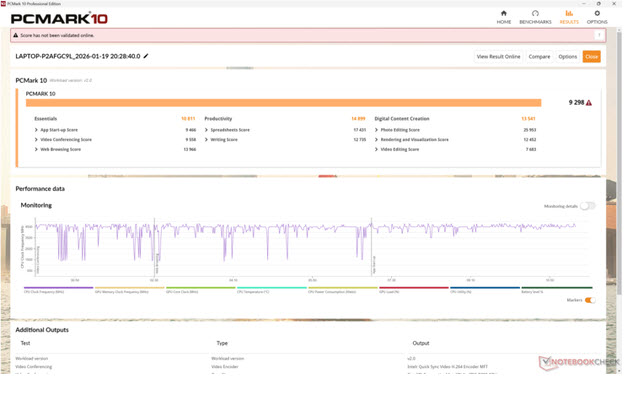Click the overall score 9 298
This screenshot has height=394, width=625.
pos(576,103)
